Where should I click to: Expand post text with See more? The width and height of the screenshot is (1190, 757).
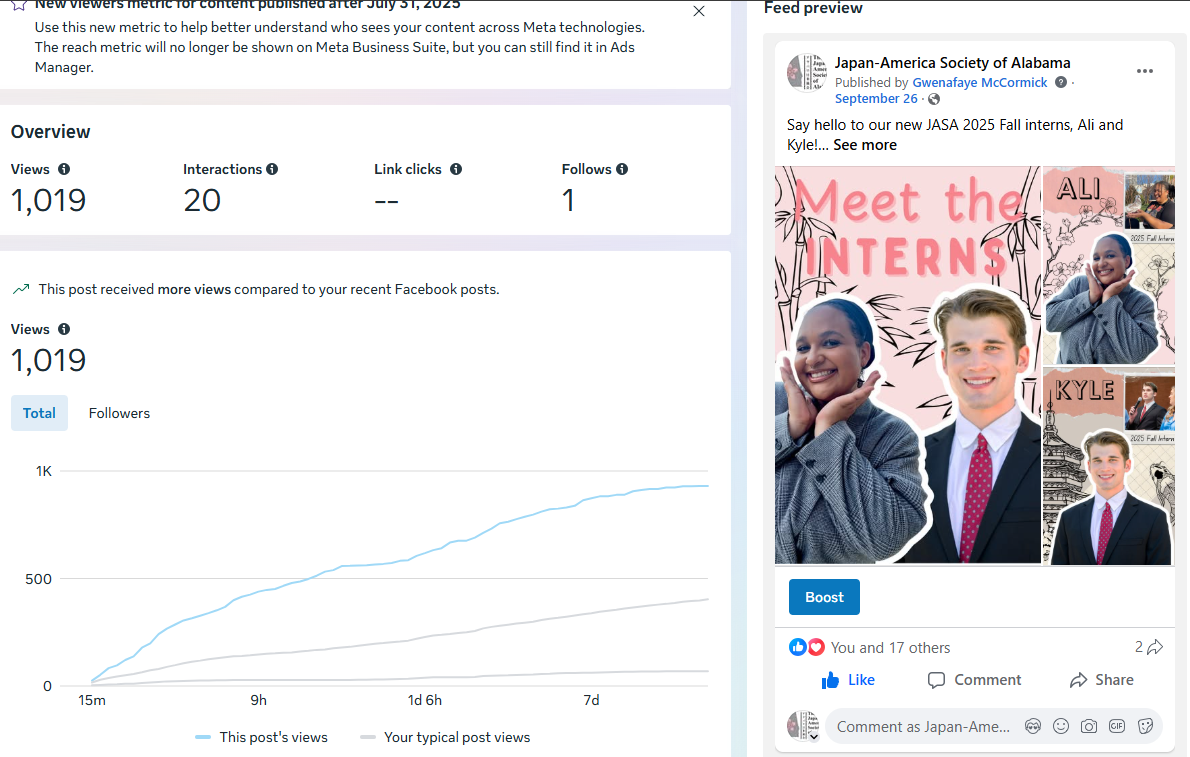[x=865, y=145]
